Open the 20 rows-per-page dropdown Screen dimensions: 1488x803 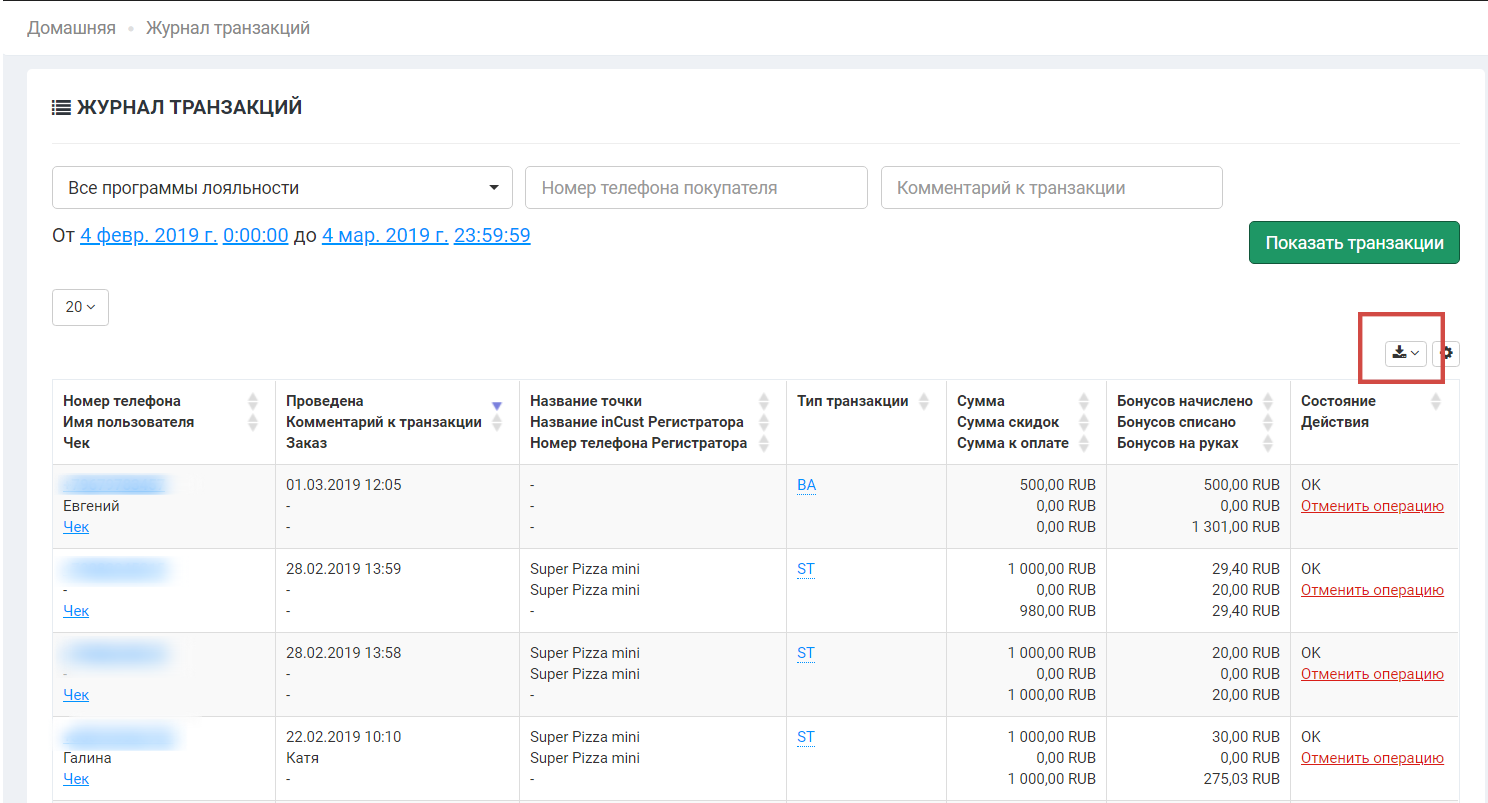(80, 307)
